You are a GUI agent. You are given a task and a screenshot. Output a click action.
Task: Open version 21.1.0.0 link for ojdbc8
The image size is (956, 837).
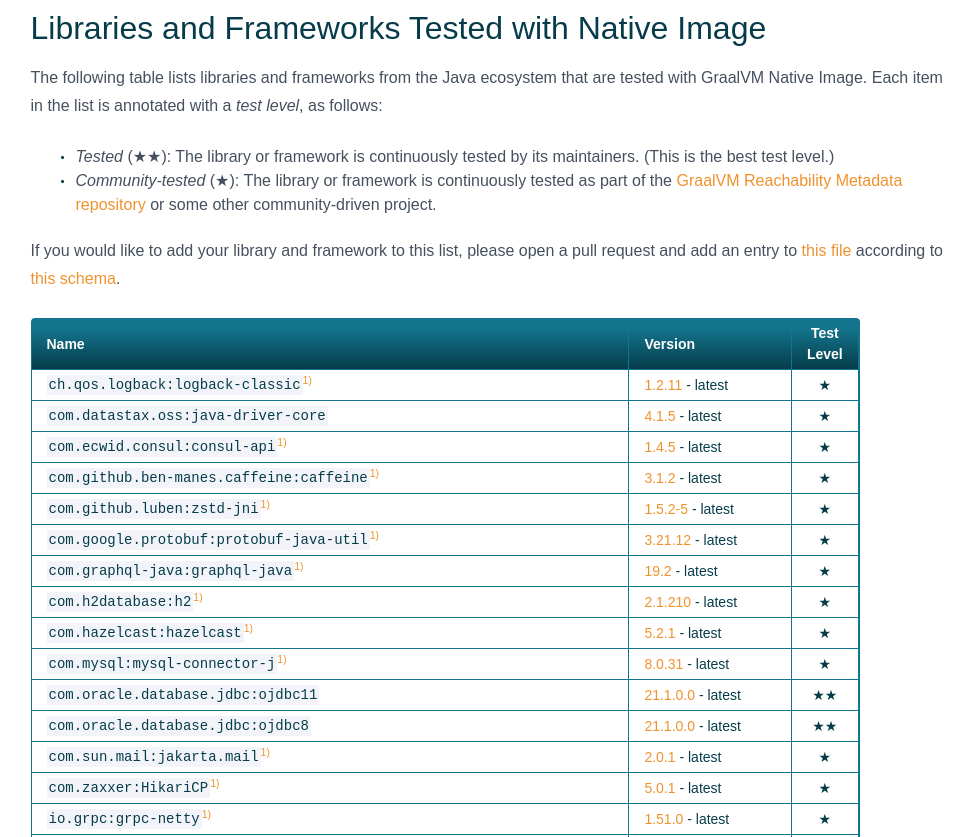[x=669, y=726]
